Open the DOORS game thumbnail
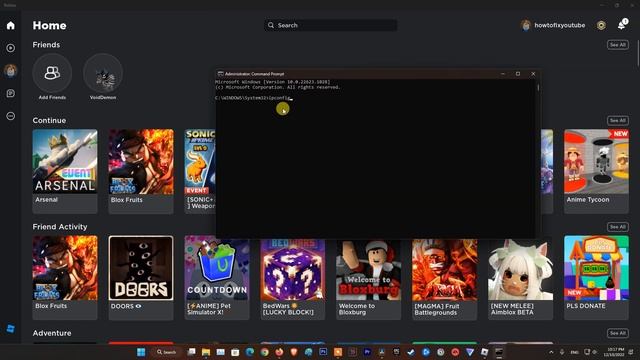 pos(141,268)
